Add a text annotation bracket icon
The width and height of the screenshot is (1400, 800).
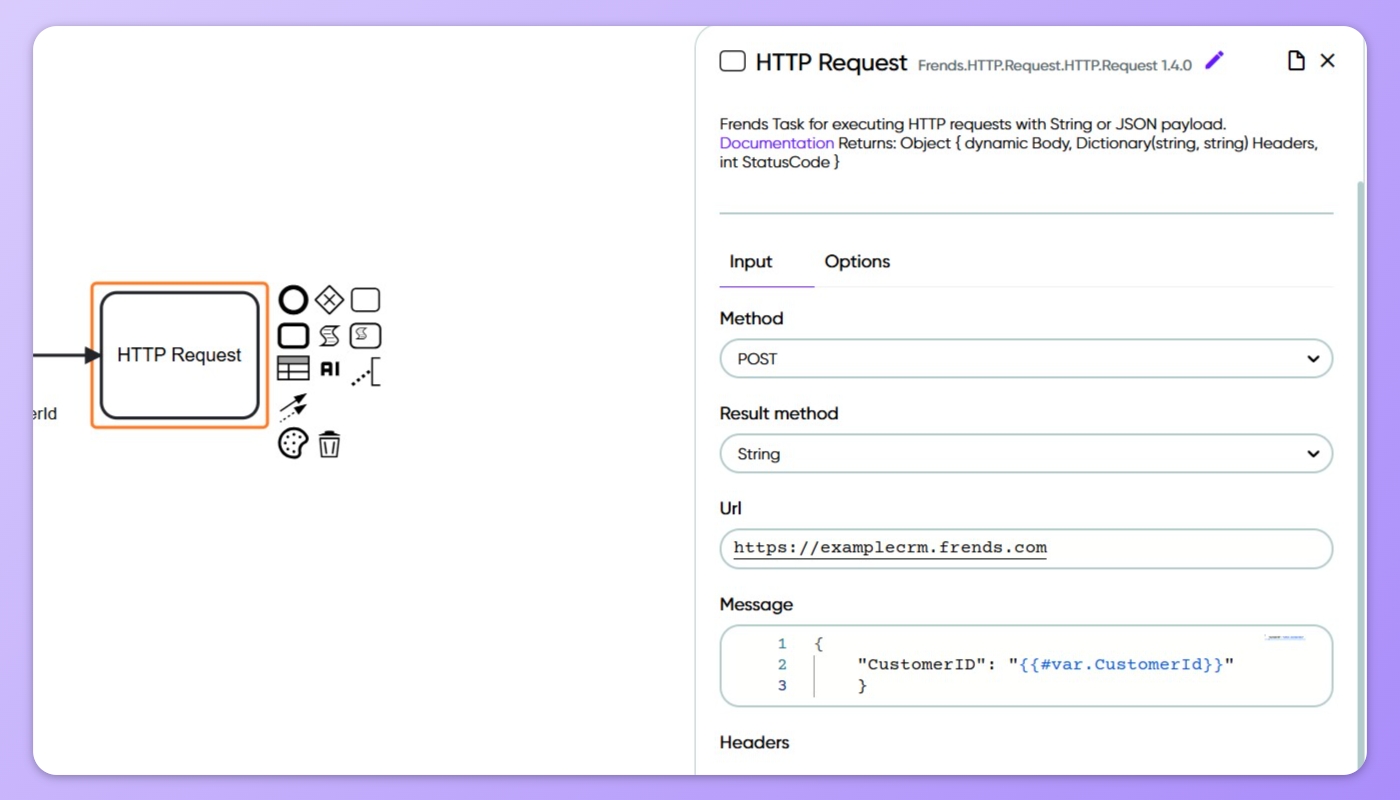(366, 372)
